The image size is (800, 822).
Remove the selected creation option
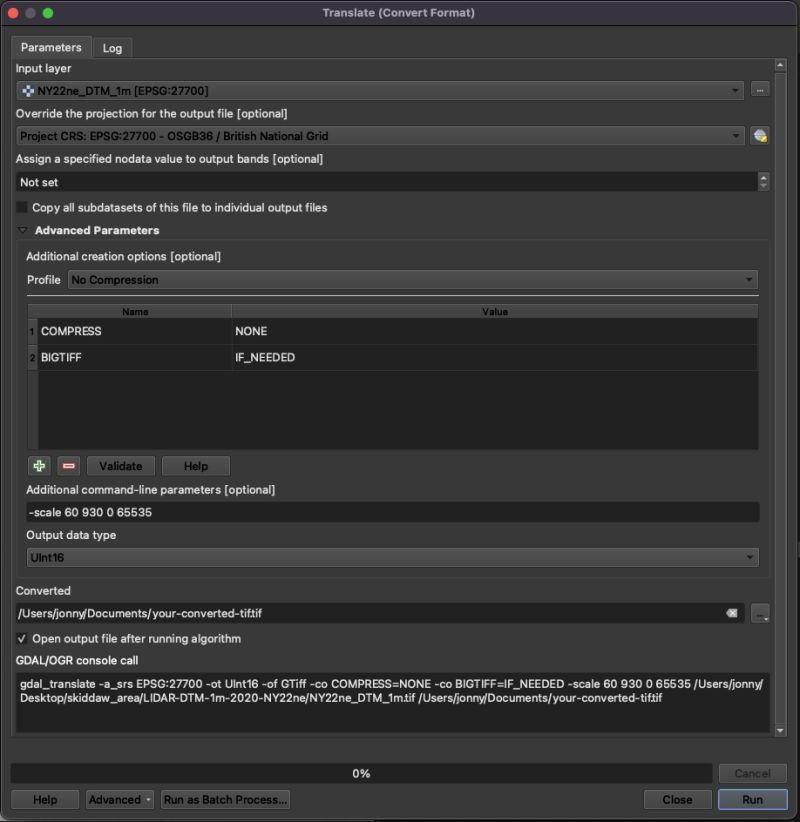click(67, 466)
